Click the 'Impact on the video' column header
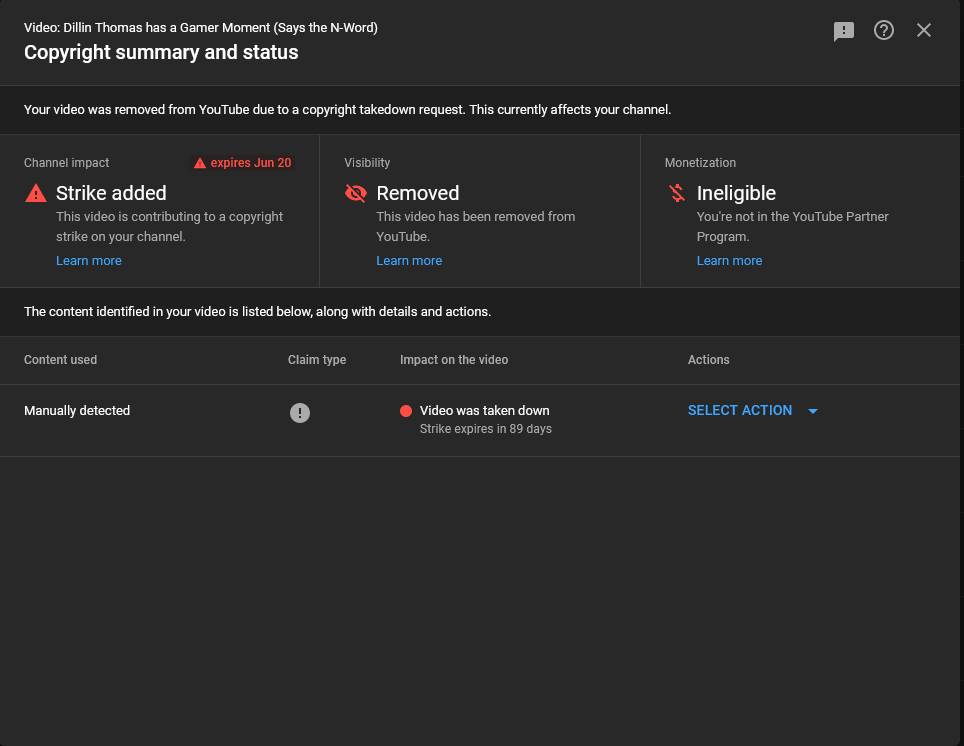964x746 pixels. 454,360
